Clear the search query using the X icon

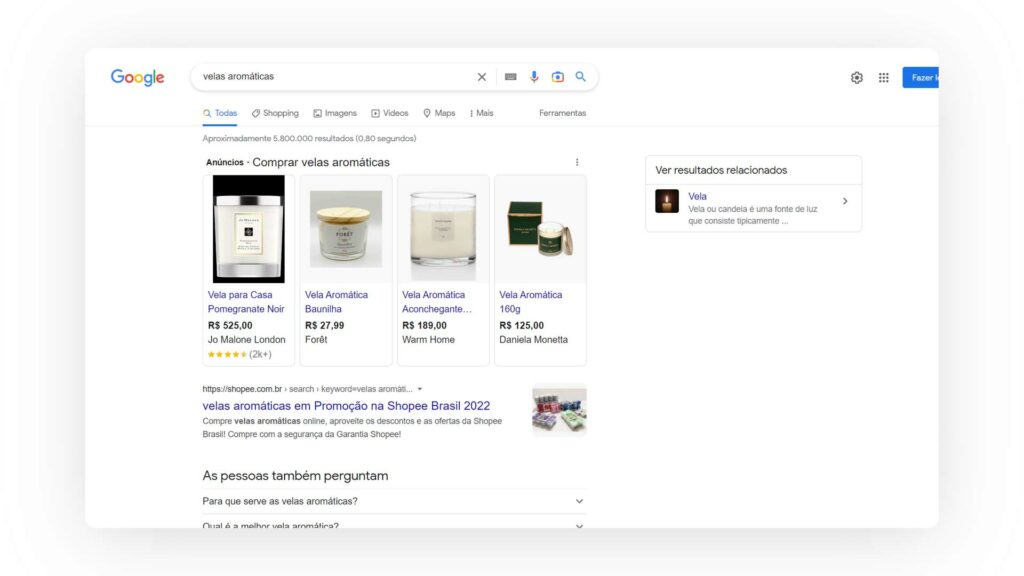481,76
